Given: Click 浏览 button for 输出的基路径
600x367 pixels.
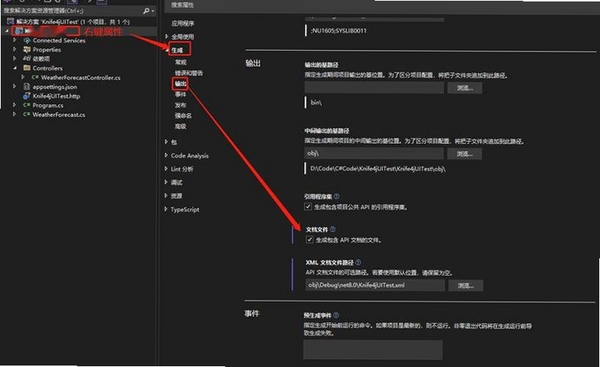Looking at the screenshot, I should point(465,88).
